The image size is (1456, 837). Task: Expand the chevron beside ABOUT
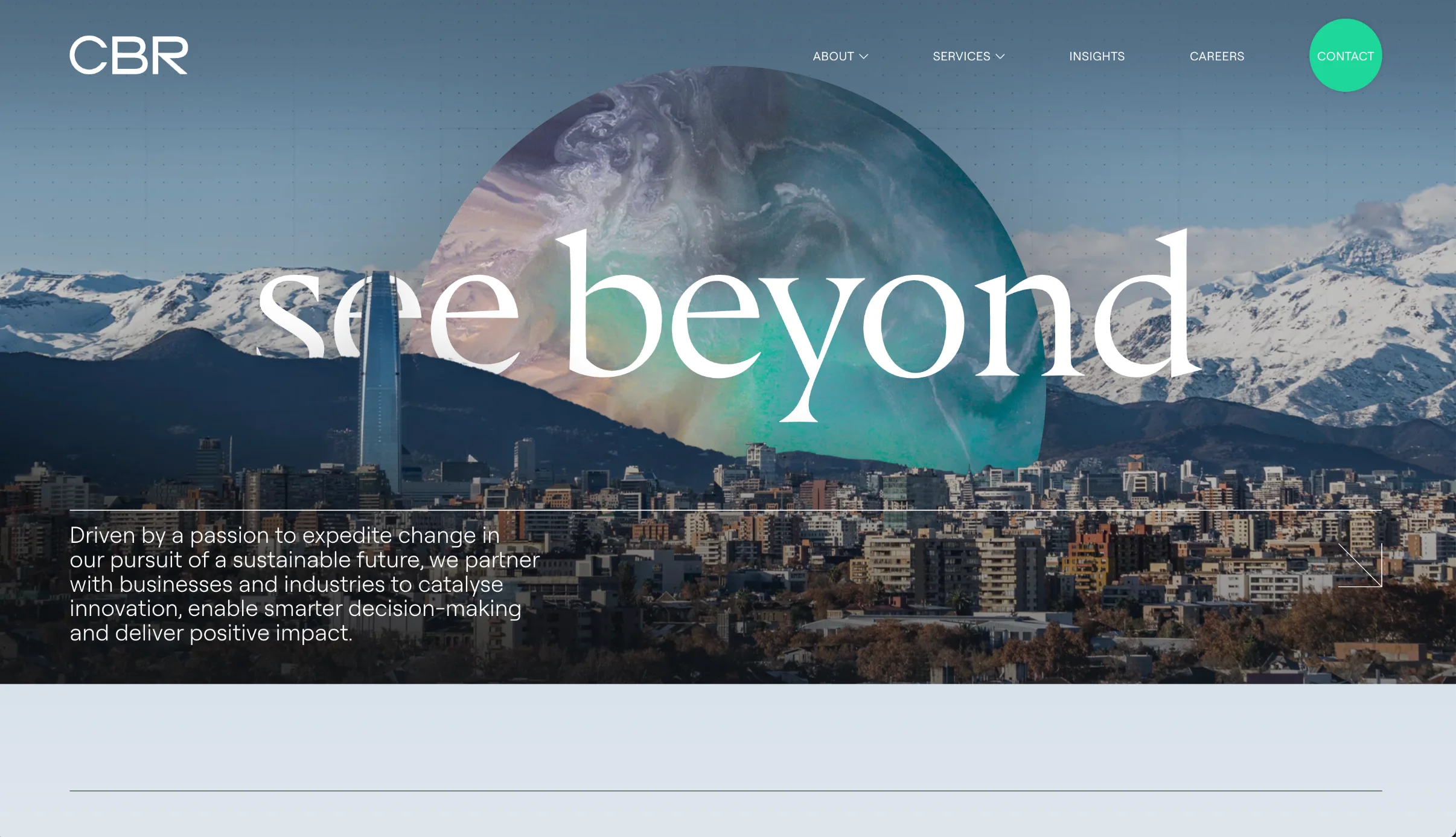click(864, 56)
